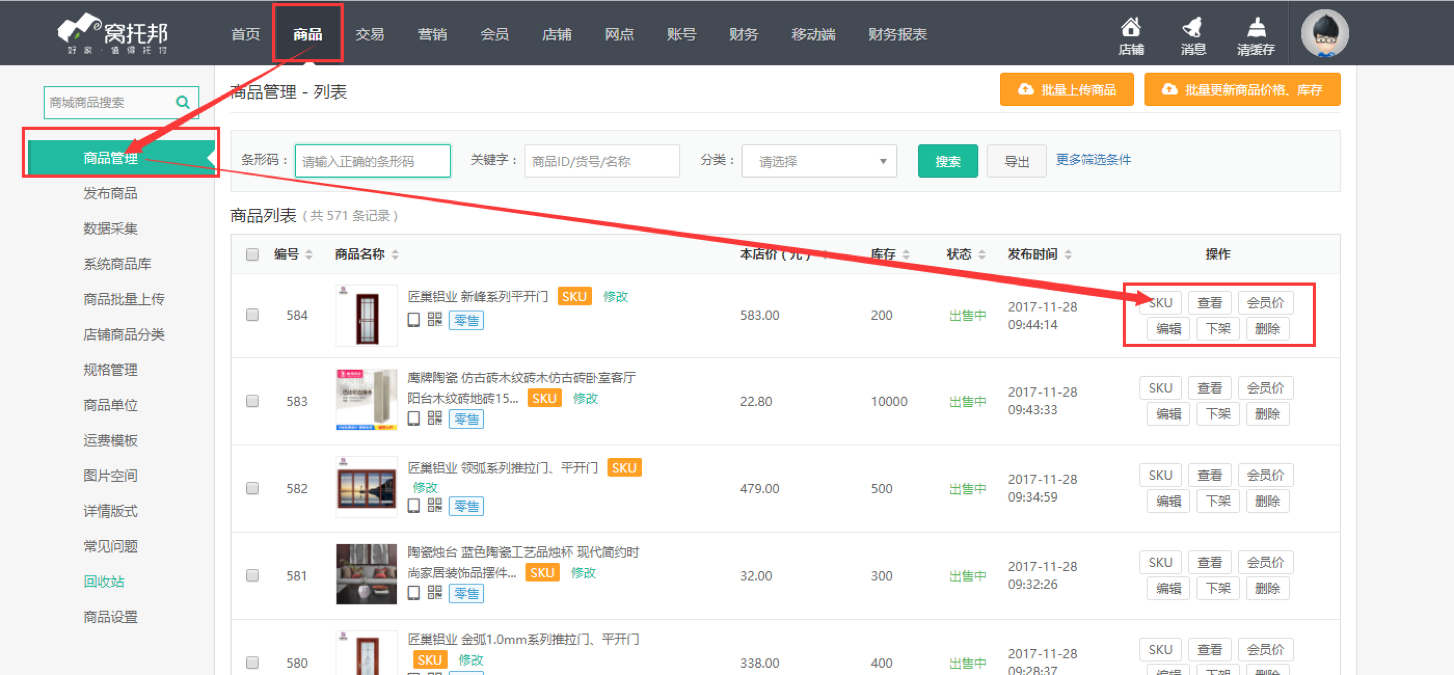
Task: Open the 会员 top navigation item
Action: coord(494,34)
